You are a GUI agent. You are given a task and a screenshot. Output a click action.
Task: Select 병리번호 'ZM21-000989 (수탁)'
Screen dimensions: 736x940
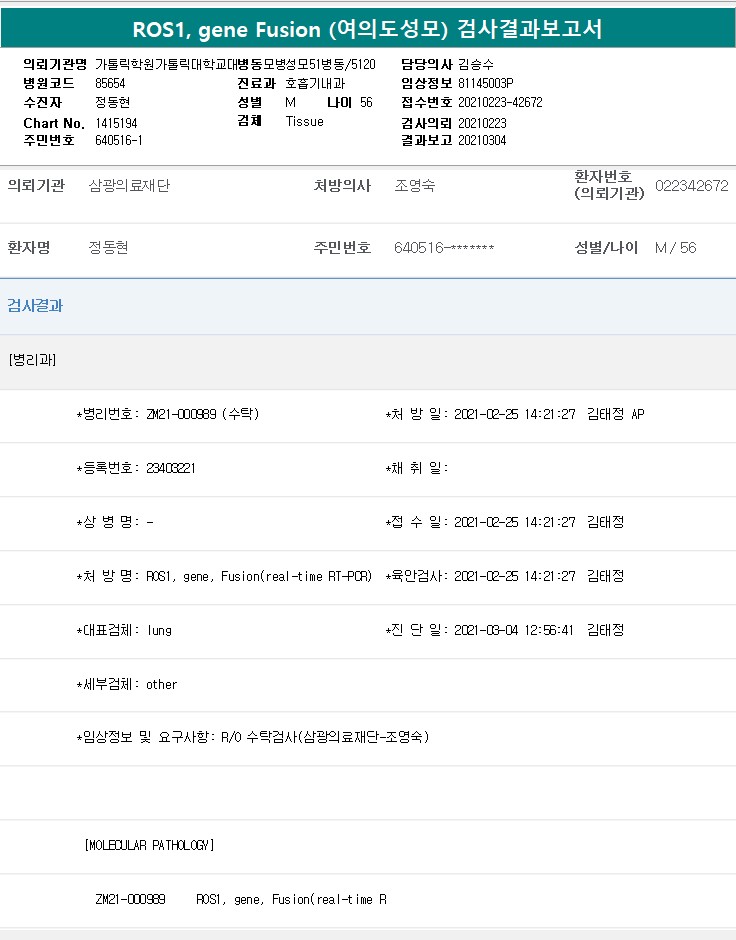point(203,414)
